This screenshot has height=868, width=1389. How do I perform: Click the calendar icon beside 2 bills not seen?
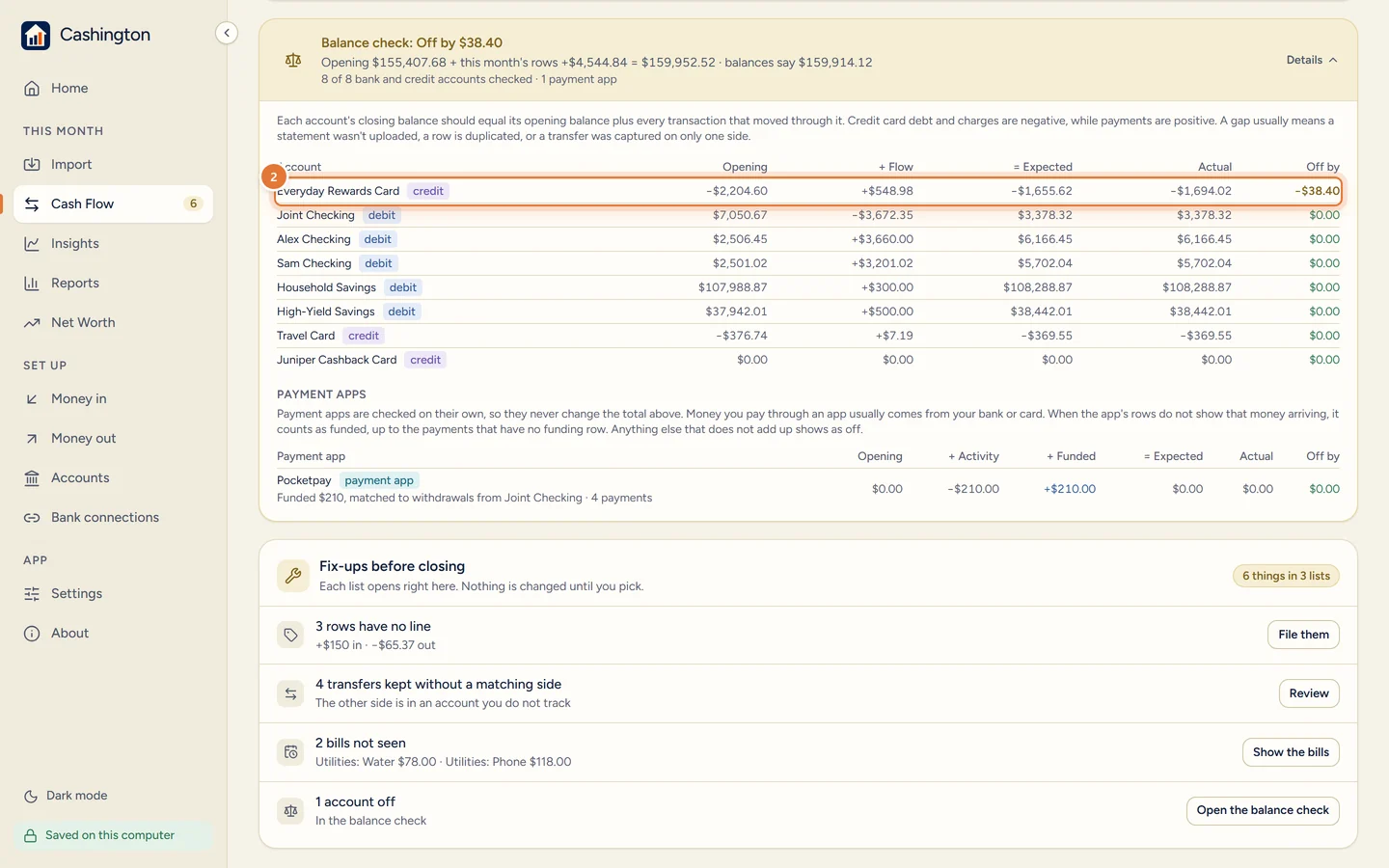coord(290,752)
